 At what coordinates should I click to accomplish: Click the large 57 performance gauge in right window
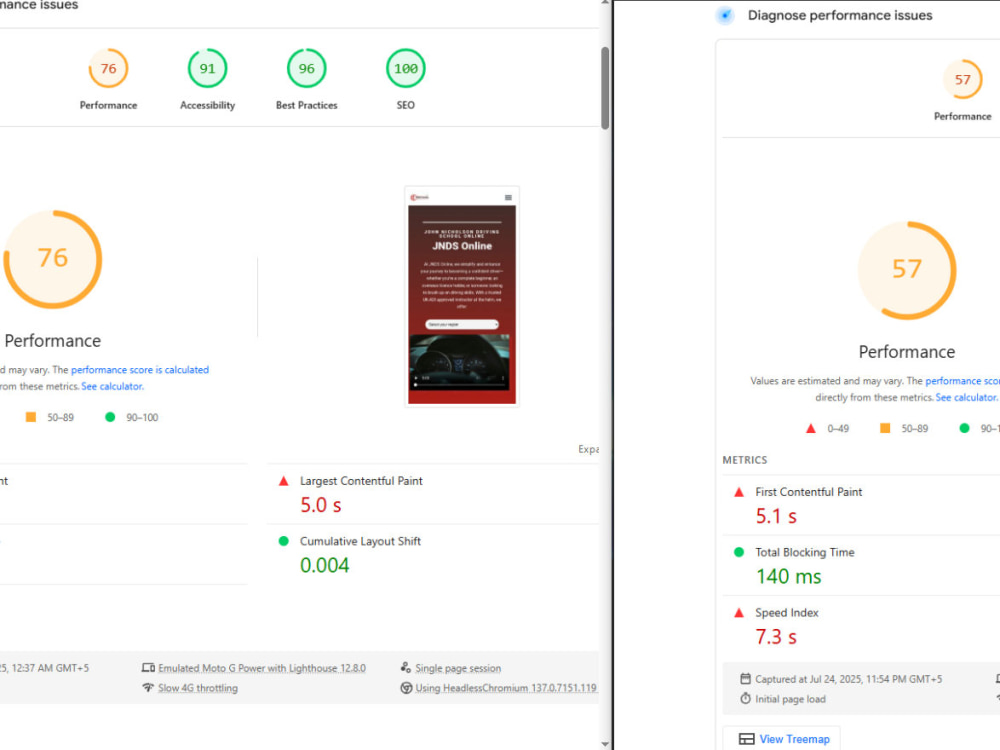click(x=906, y=270)
